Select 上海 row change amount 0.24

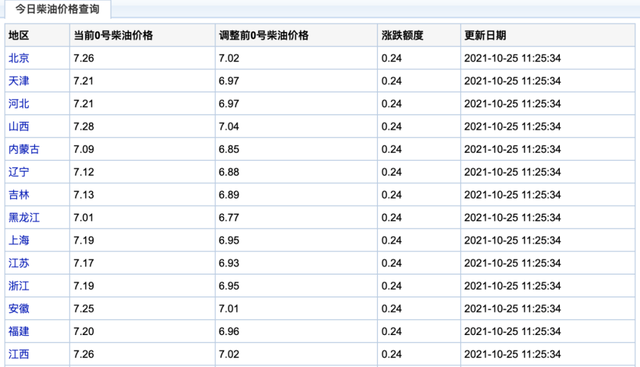391,240
